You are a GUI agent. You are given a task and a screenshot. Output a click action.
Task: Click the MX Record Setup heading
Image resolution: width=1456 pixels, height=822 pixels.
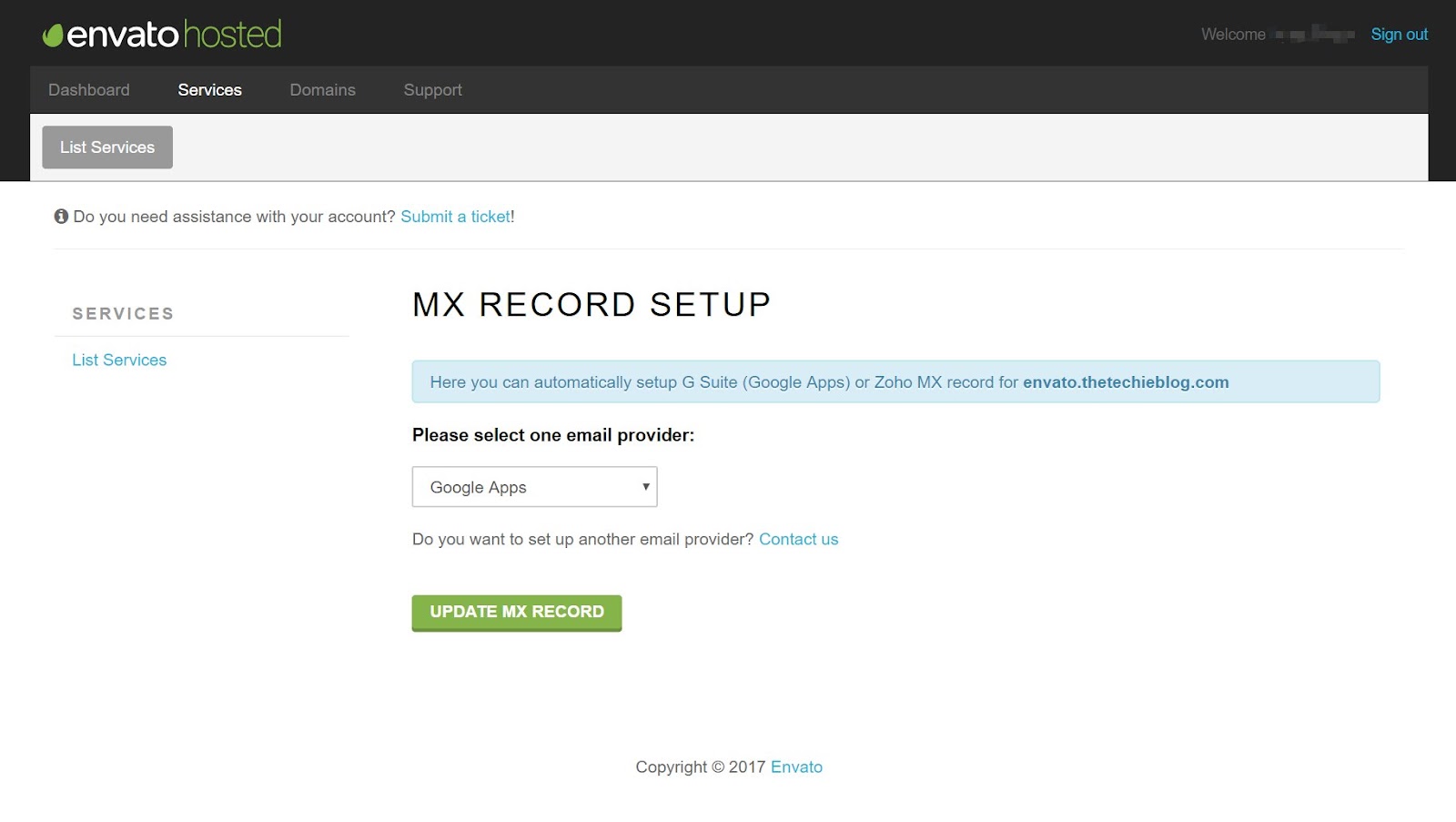(591, 305)
